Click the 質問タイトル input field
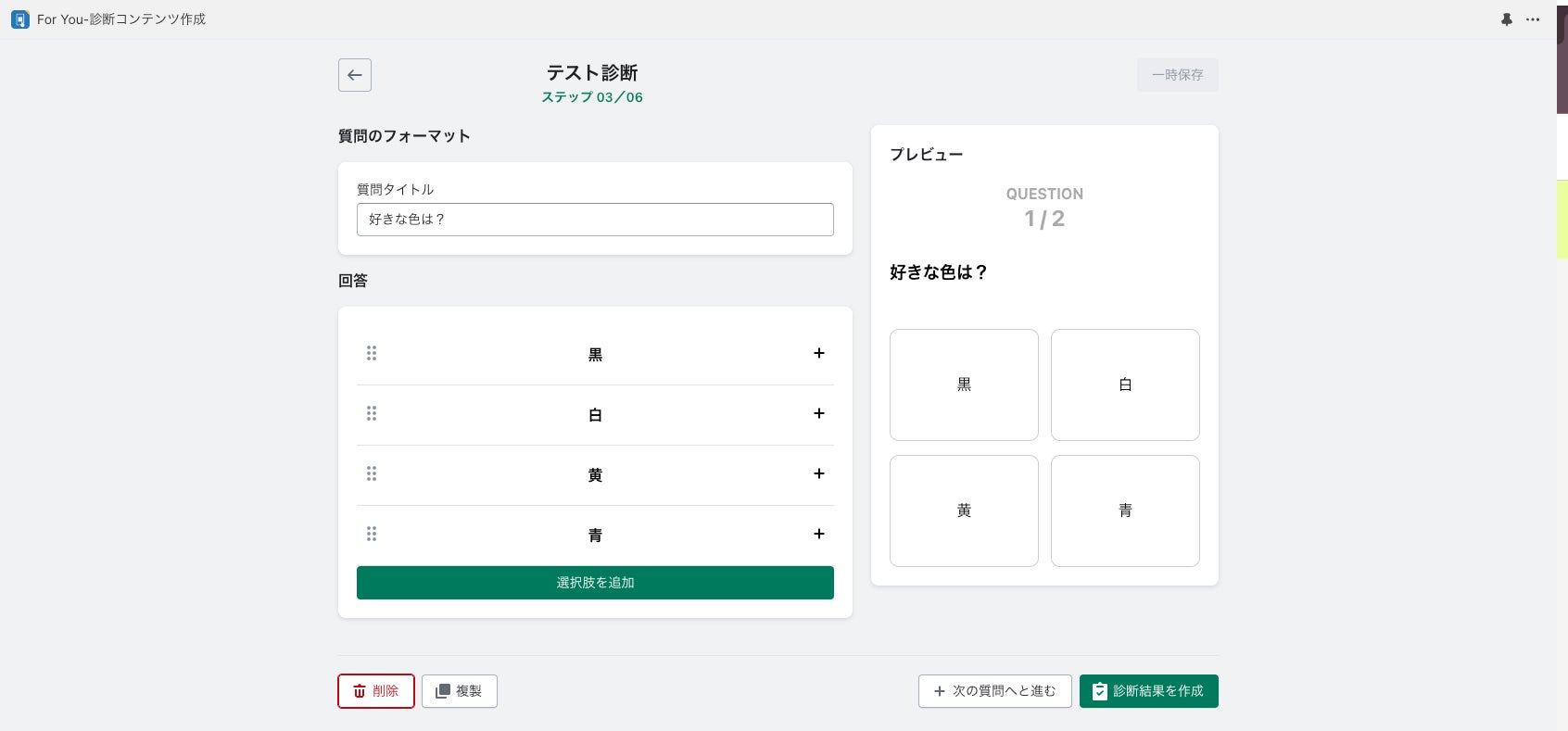 595,220
